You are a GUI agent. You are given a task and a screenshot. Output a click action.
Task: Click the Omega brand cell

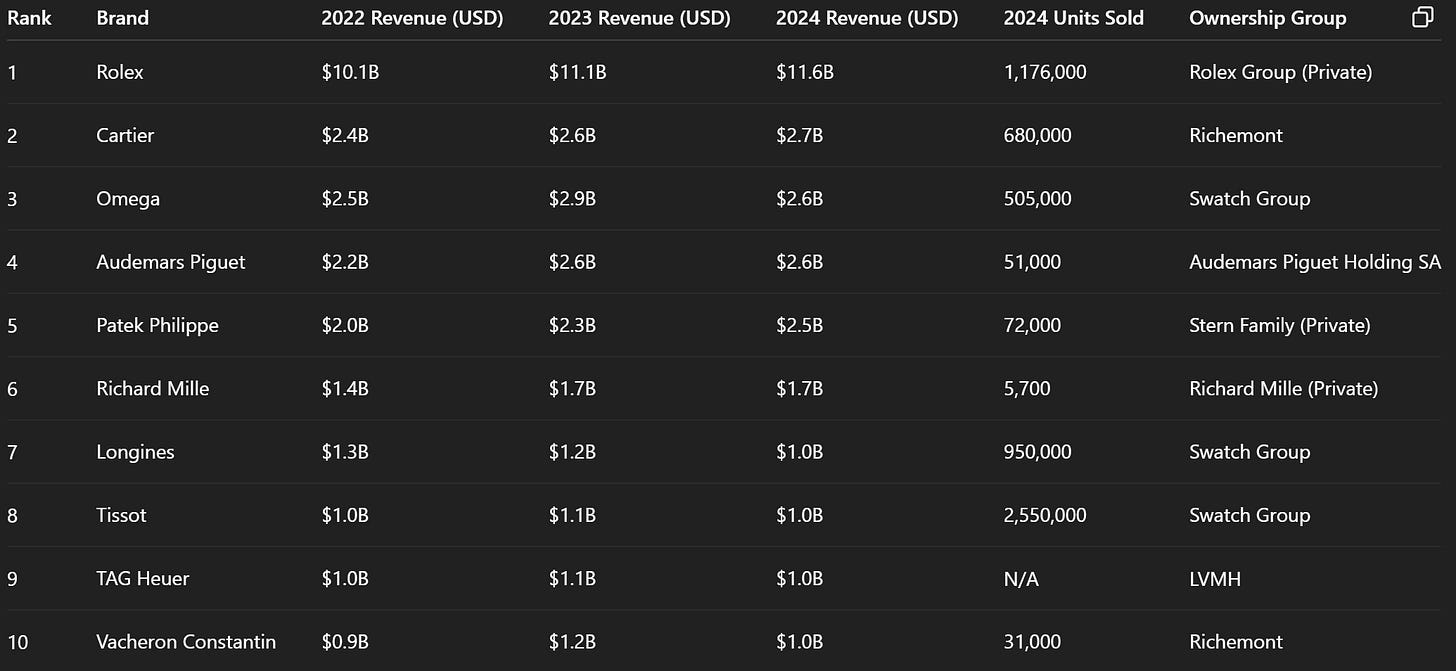[128, 198]
